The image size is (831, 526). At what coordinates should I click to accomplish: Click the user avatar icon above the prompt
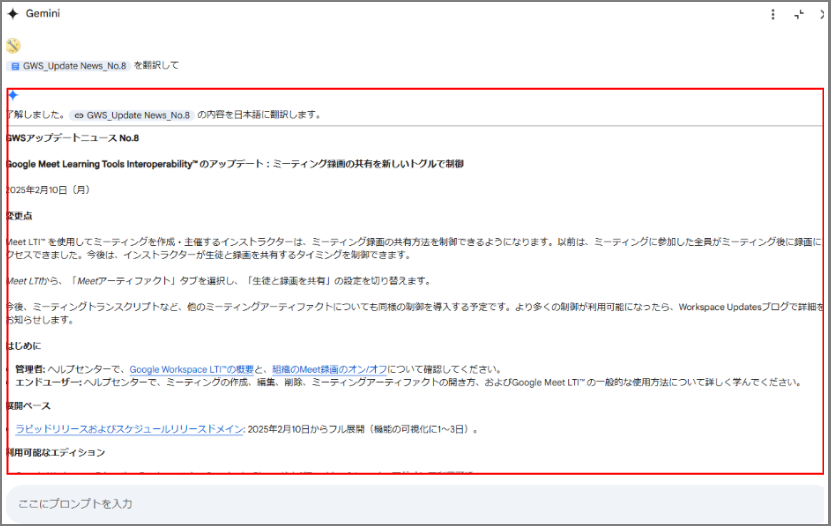(13, 46)
